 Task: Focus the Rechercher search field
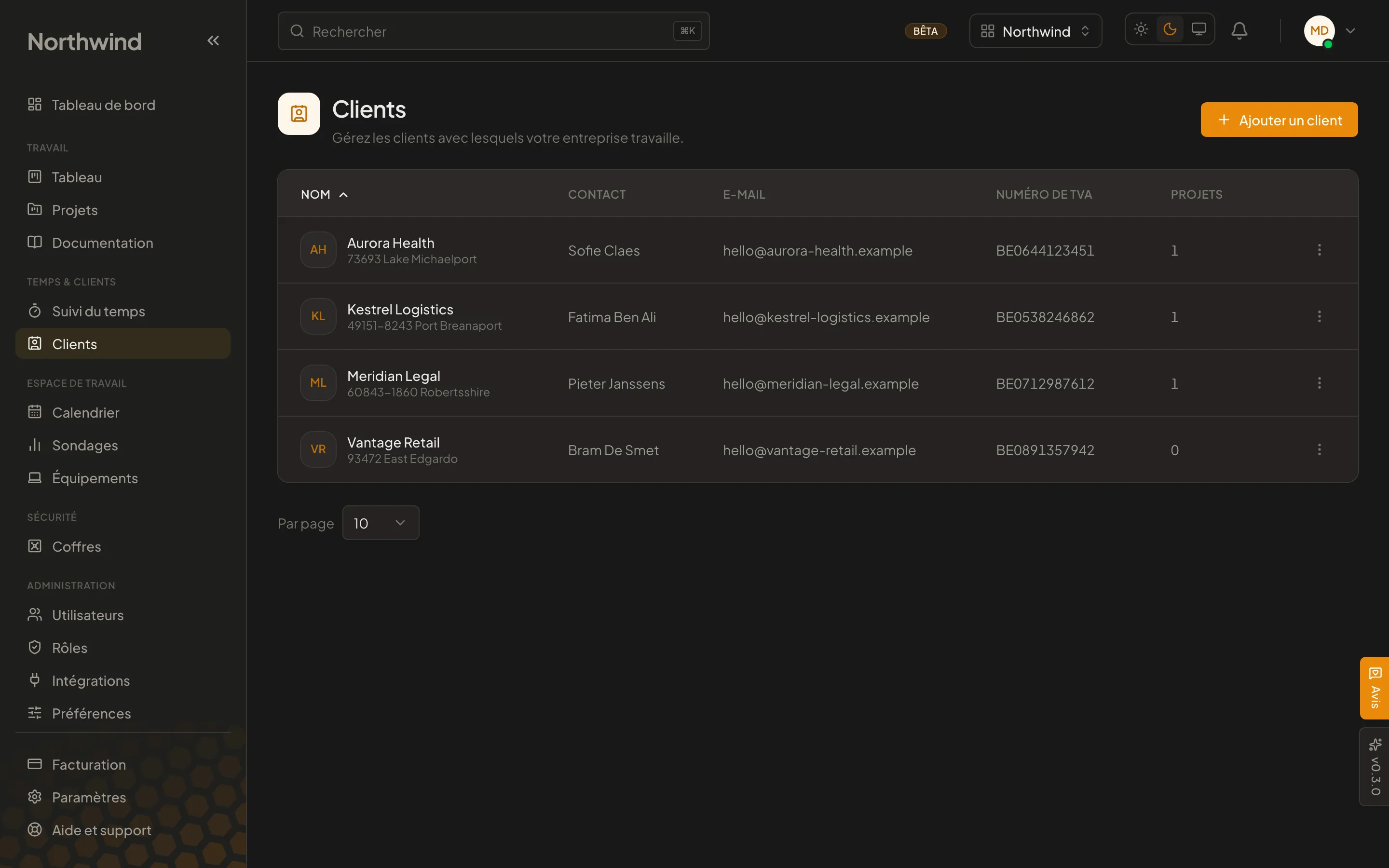493,31
